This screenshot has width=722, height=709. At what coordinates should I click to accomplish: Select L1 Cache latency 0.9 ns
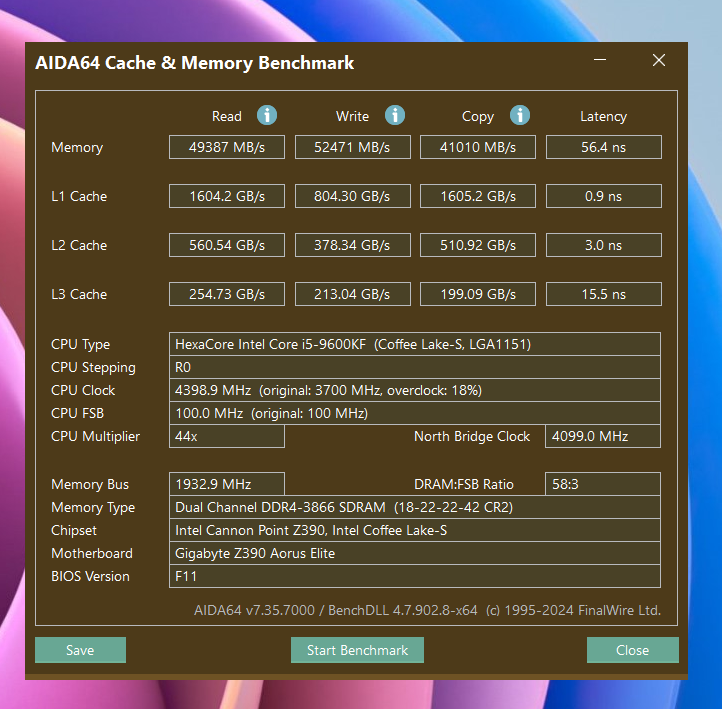click(604, 196)
